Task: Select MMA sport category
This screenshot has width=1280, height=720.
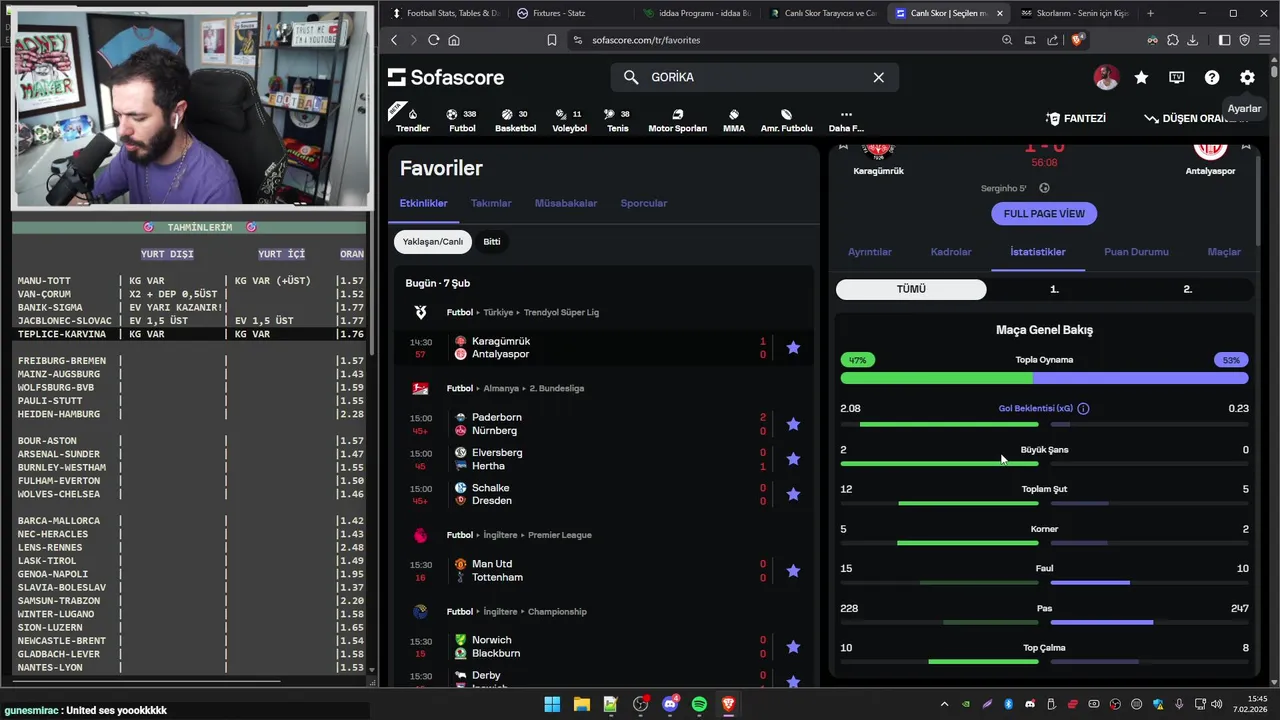Action: [x=734, y=120]
